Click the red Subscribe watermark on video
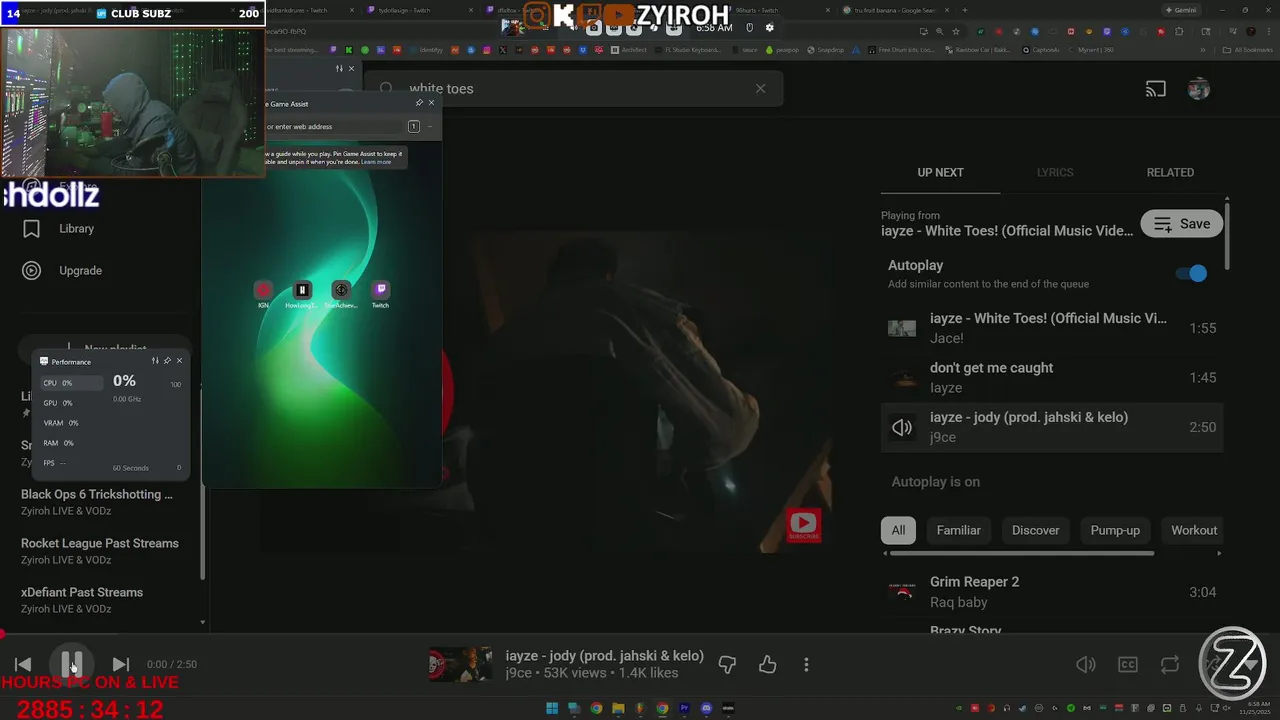Image resolution: width=1280 pixels, height=720 pixels. pos(804,525)
